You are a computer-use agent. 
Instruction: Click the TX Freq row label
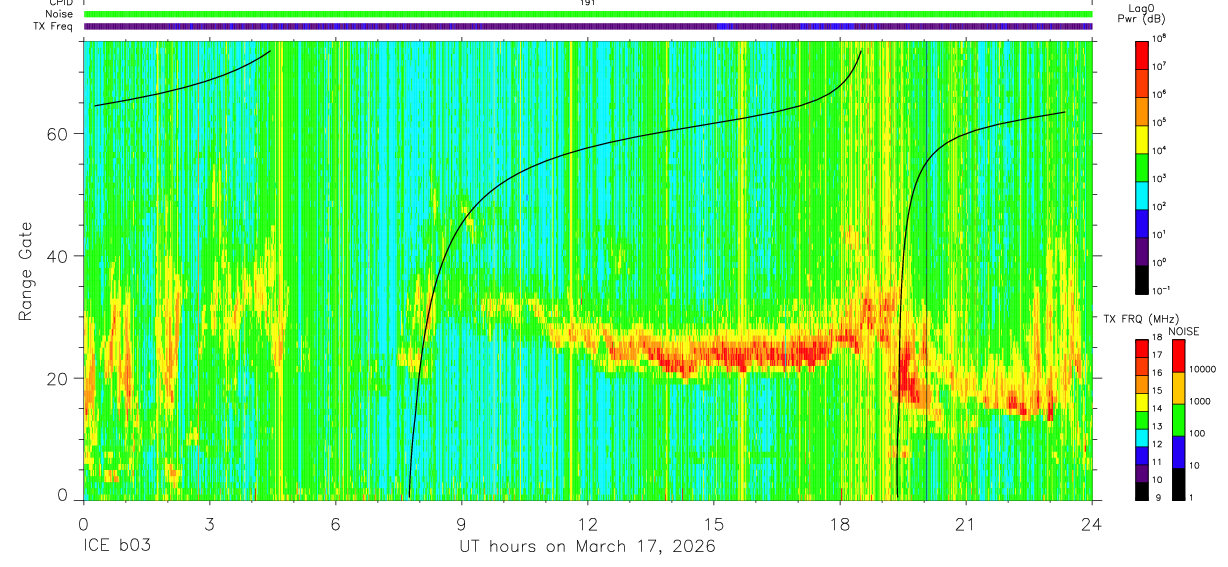click(x=52, y=26)
